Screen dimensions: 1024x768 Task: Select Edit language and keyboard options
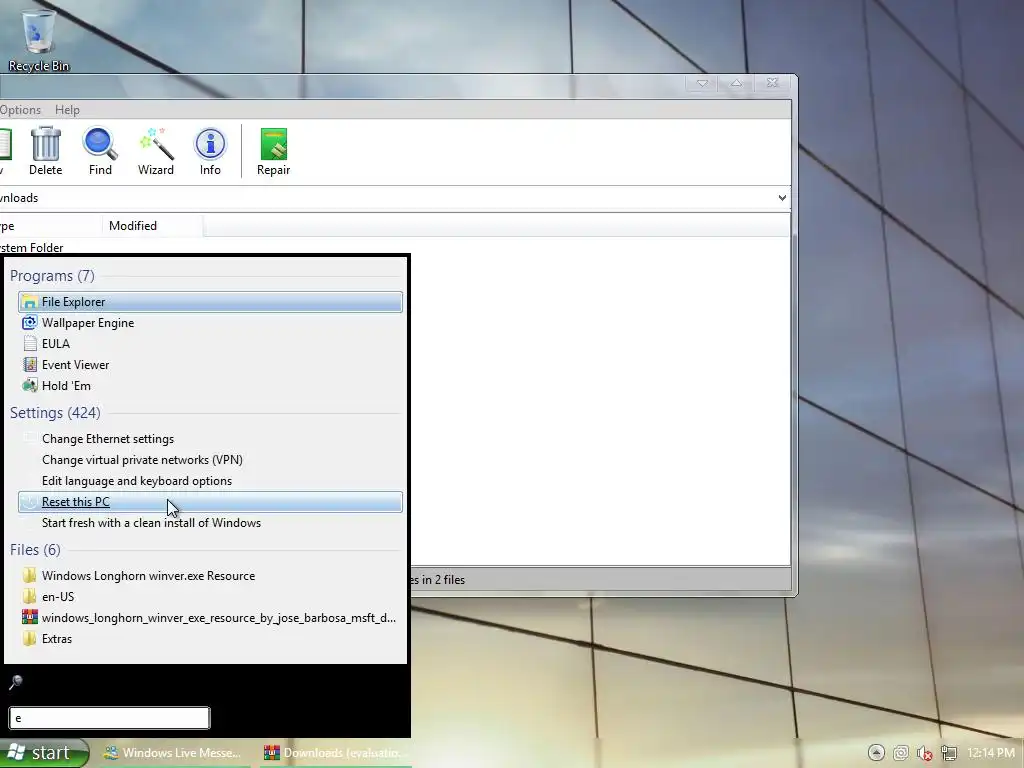pos(210,481)
